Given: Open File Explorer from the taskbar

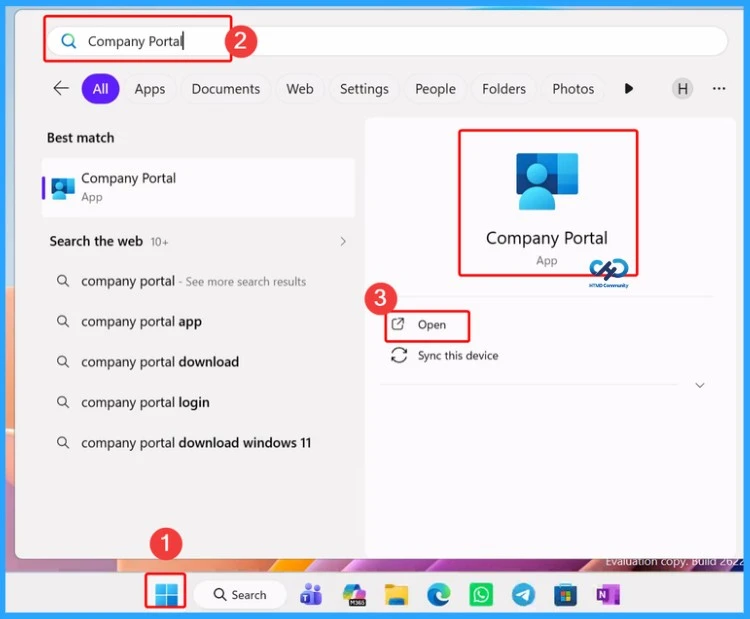Looking at the screenshot, I should 397,595.
